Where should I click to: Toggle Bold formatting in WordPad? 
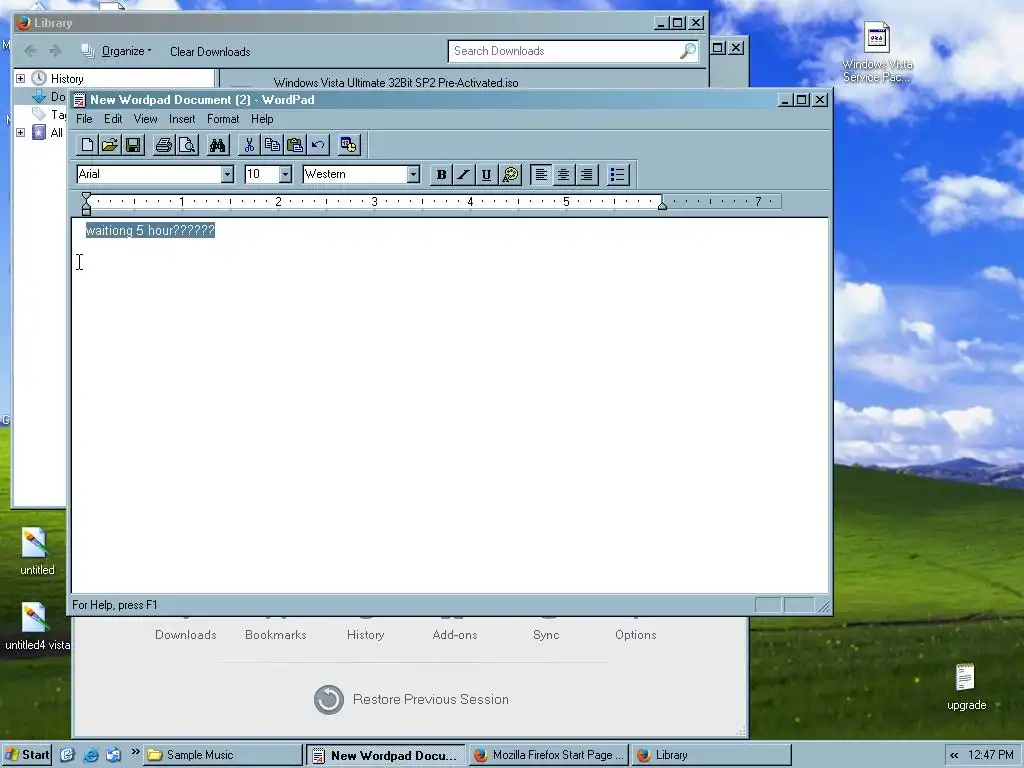click(441, 174)
